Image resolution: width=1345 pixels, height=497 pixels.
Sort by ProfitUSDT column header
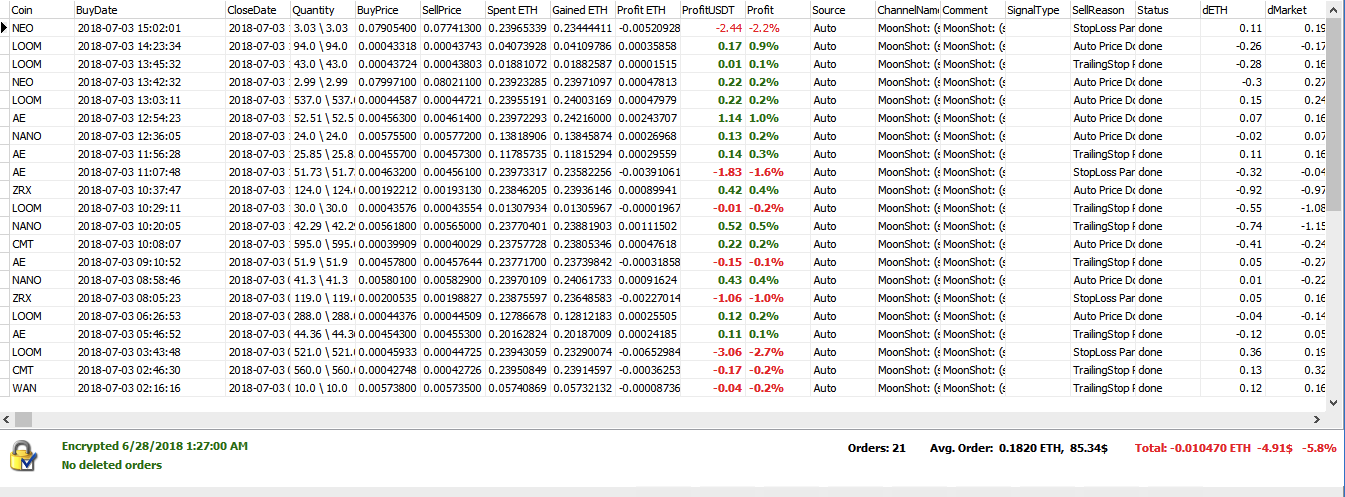[712, 9]
